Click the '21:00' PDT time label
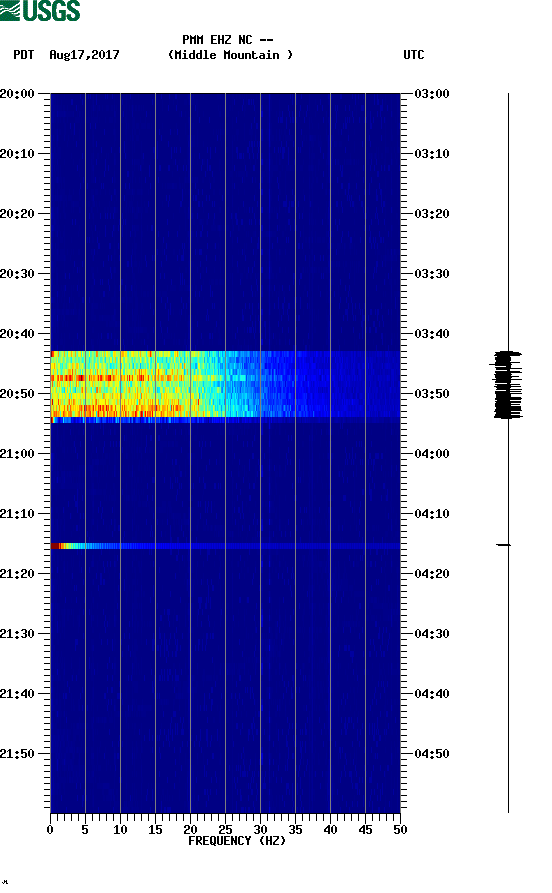Viewport: 552px width, 893px height. tap(17, 454)
